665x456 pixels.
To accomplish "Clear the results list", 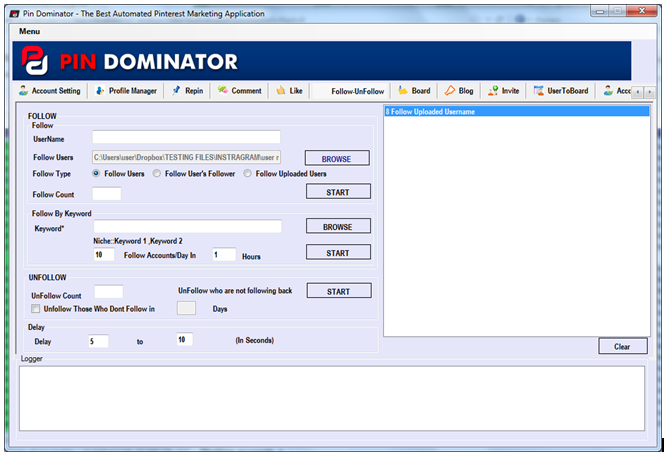I will 623,346.
